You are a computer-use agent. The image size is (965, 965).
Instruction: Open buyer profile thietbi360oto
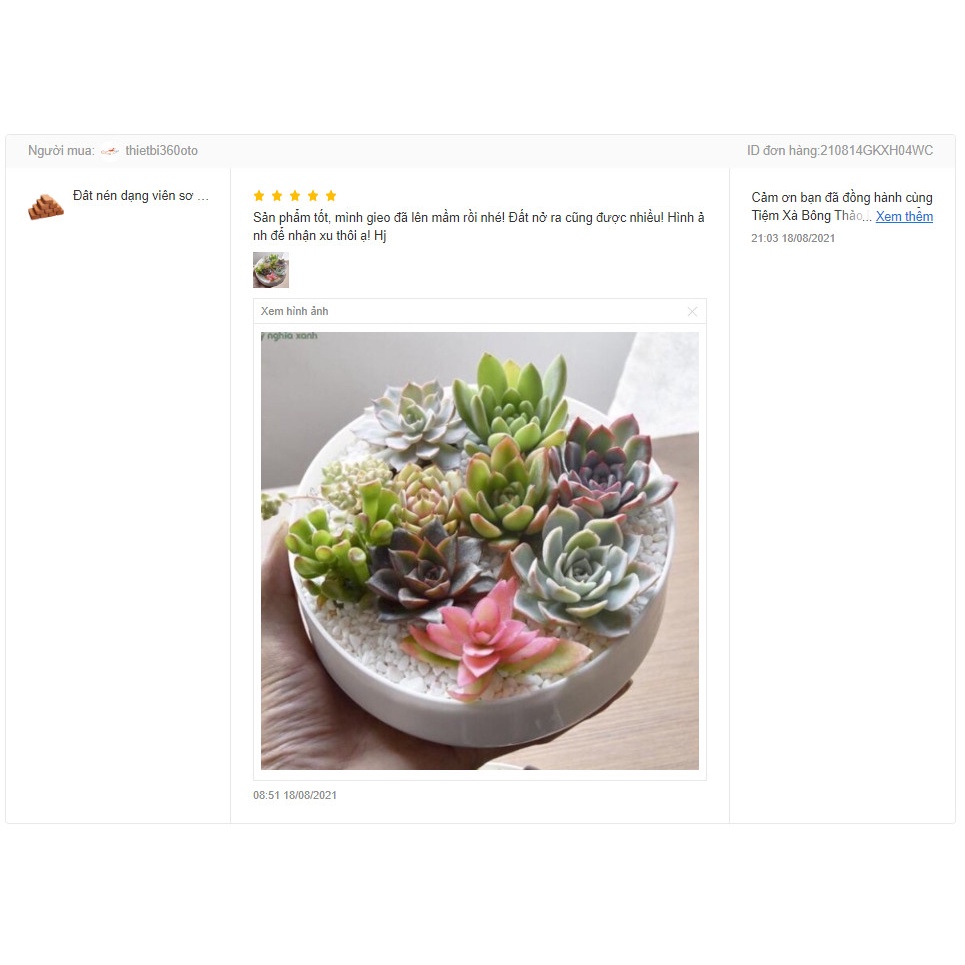click(x=161, y=151)
